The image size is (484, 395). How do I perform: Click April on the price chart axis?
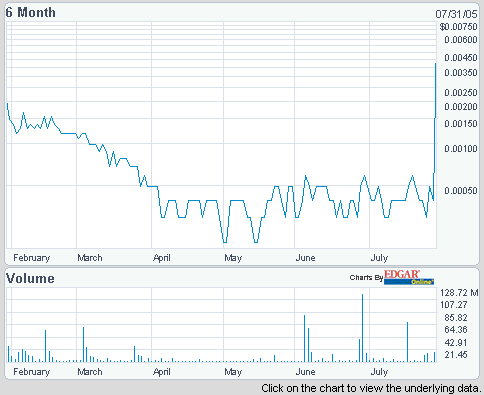162,258
